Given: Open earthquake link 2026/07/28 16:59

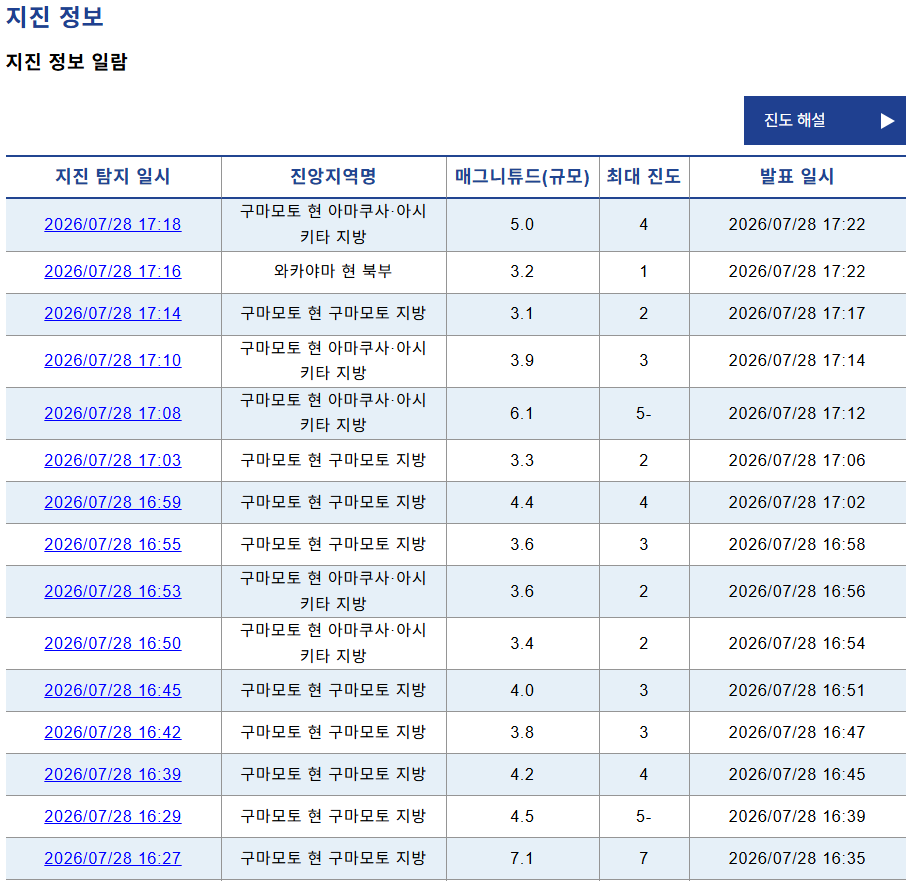Looking at the screenshot, I should (x=113, y=502).
